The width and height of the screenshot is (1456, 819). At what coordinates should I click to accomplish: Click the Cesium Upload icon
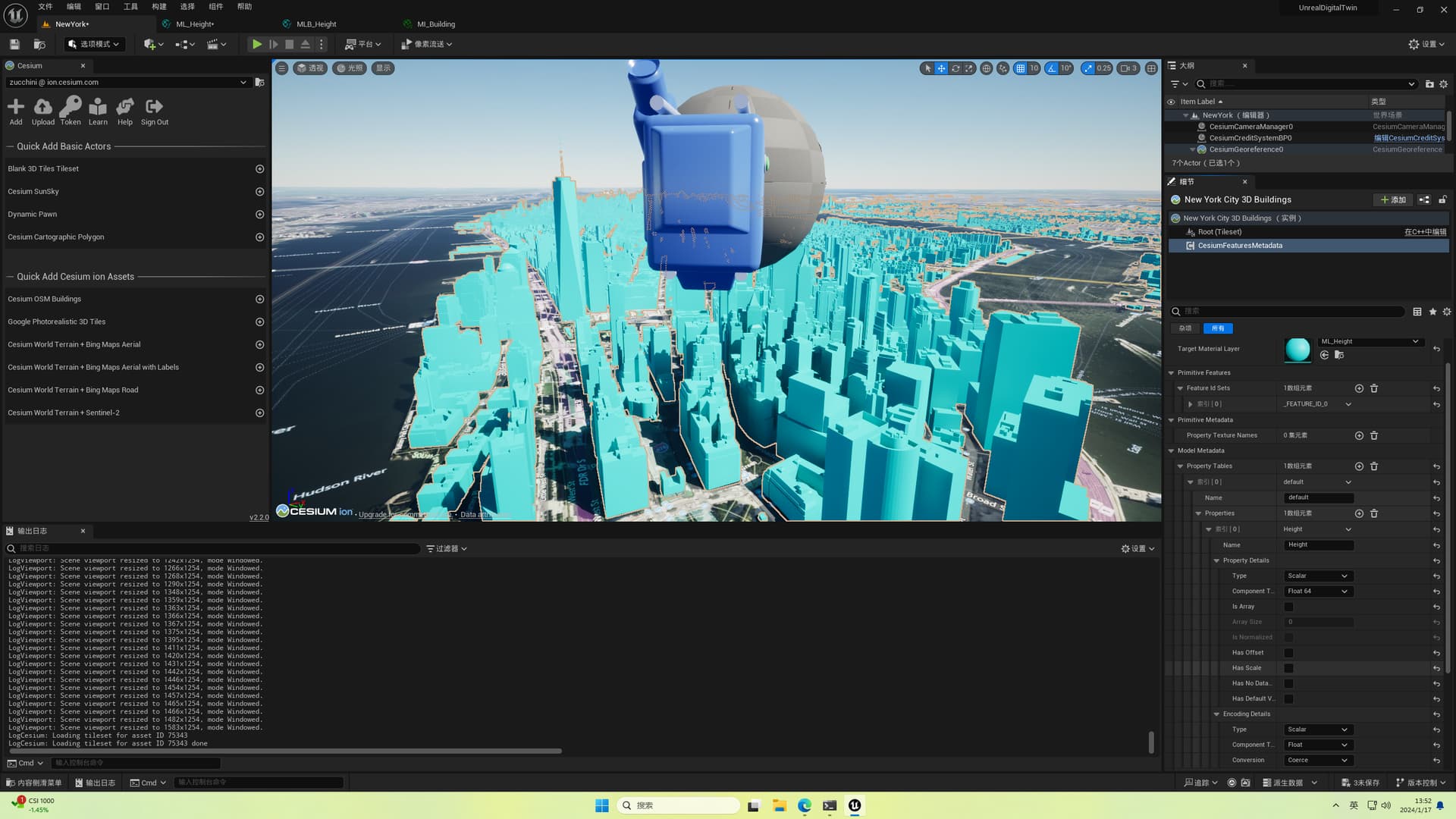coord(42,107)
